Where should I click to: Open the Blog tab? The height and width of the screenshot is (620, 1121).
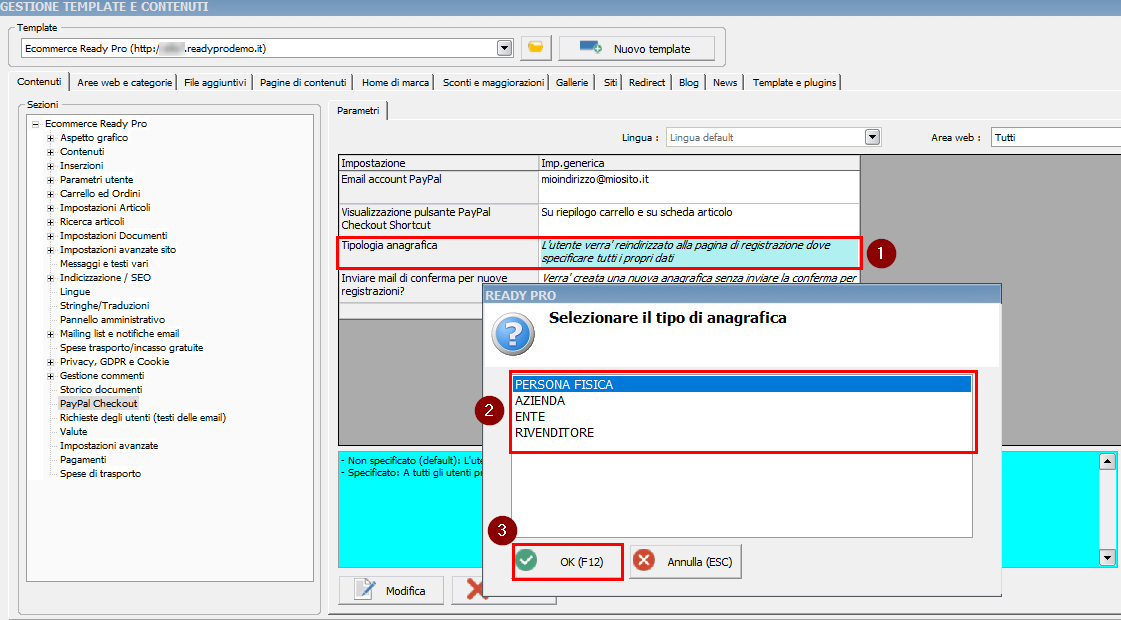coord(688,82)
